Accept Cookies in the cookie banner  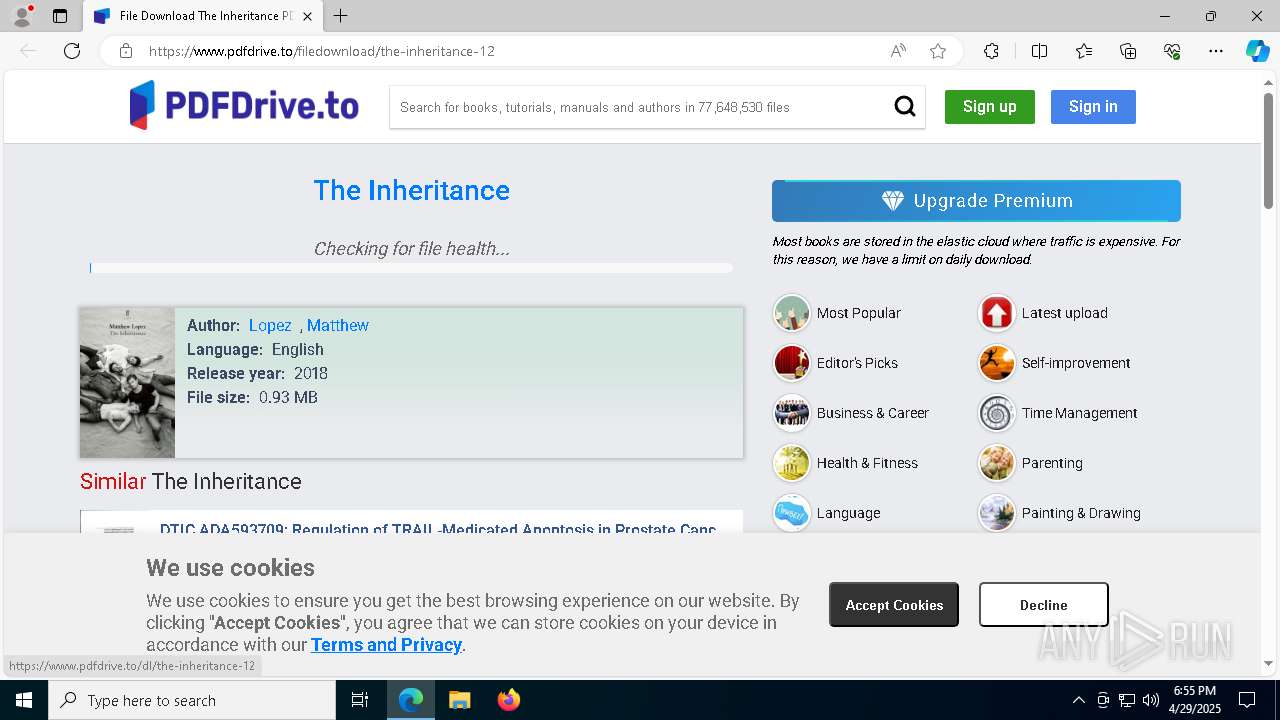coord(894,605)
